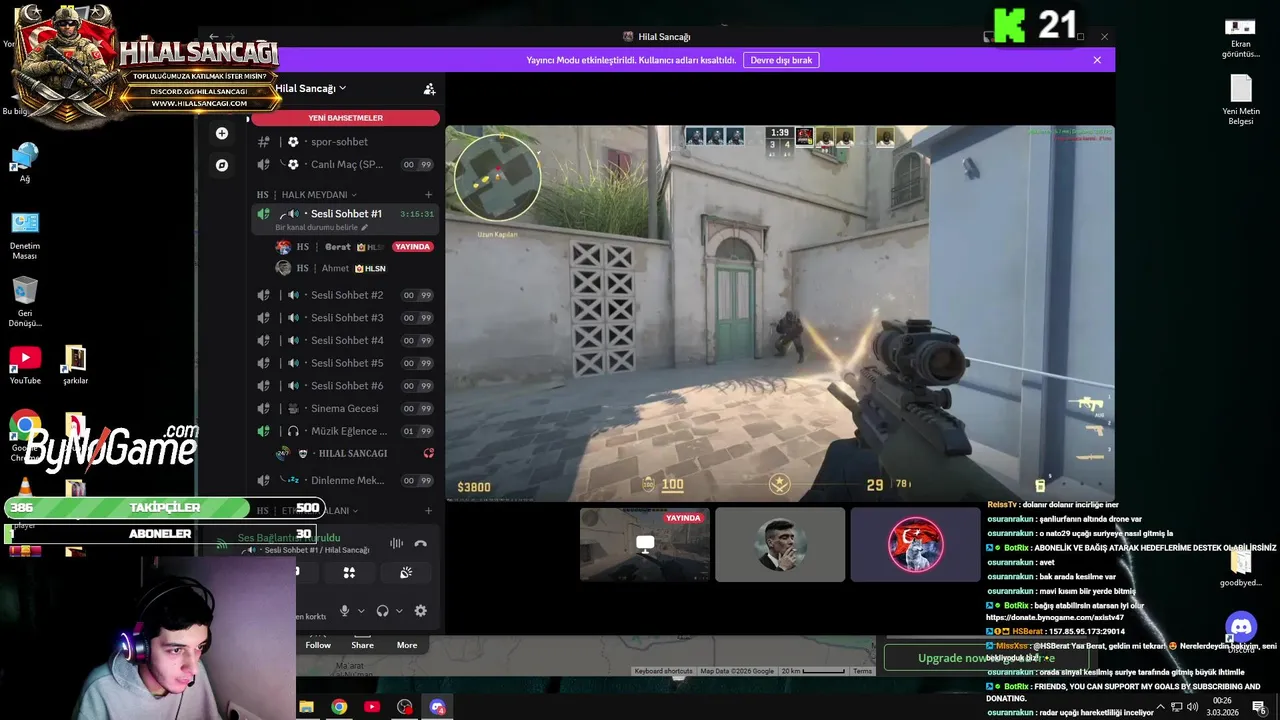
Task: Join Sesli Sohbet #6 voice channel
Action: 345,386
